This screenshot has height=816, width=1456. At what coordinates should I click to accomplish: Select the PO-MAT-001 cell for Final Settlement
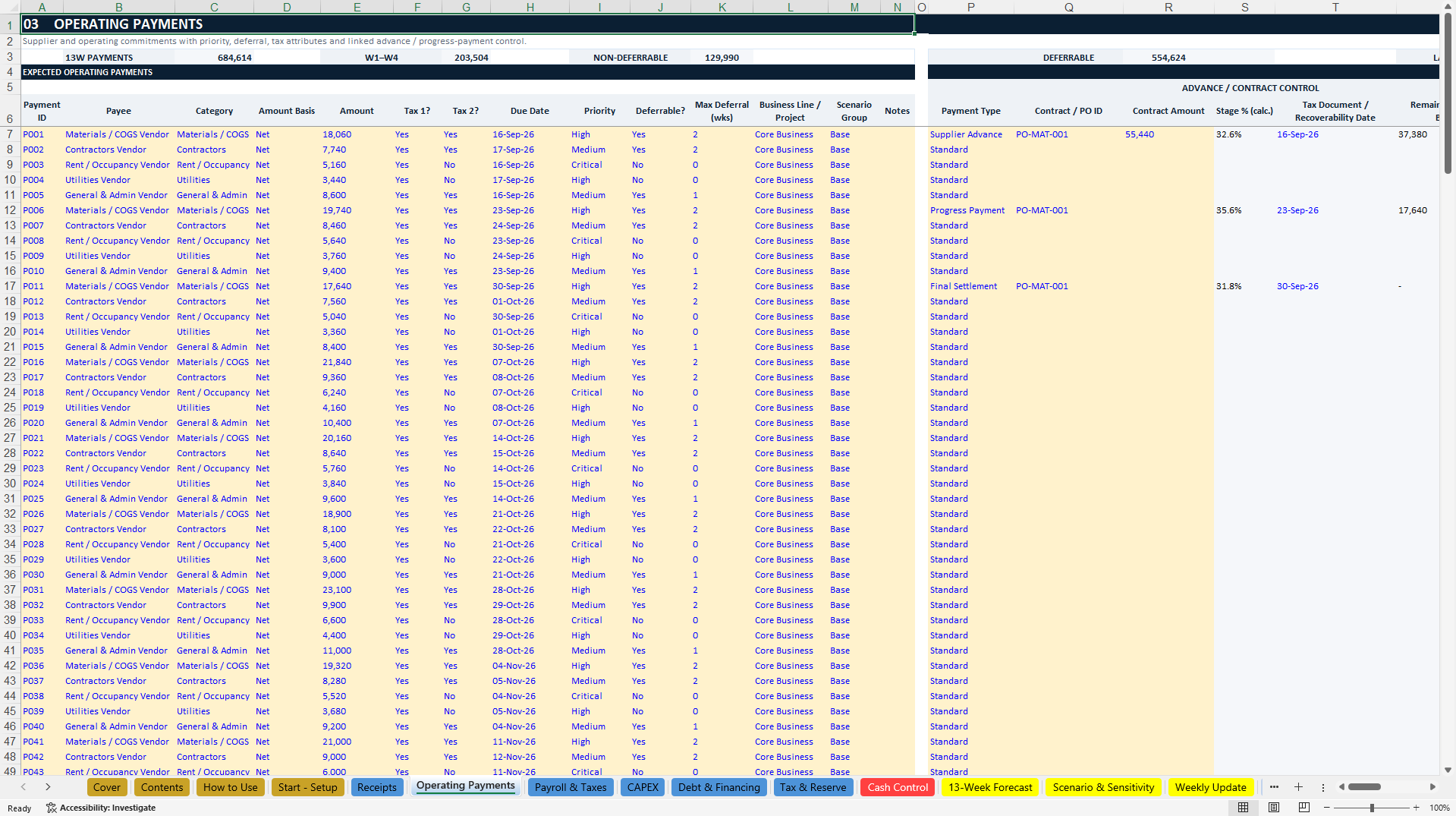1068,286
